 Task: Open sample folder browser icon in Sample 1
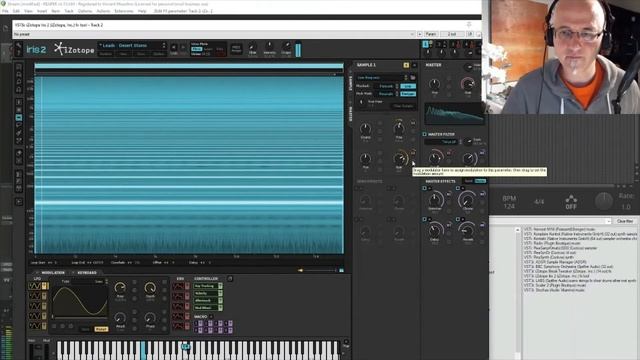(413, 78)
